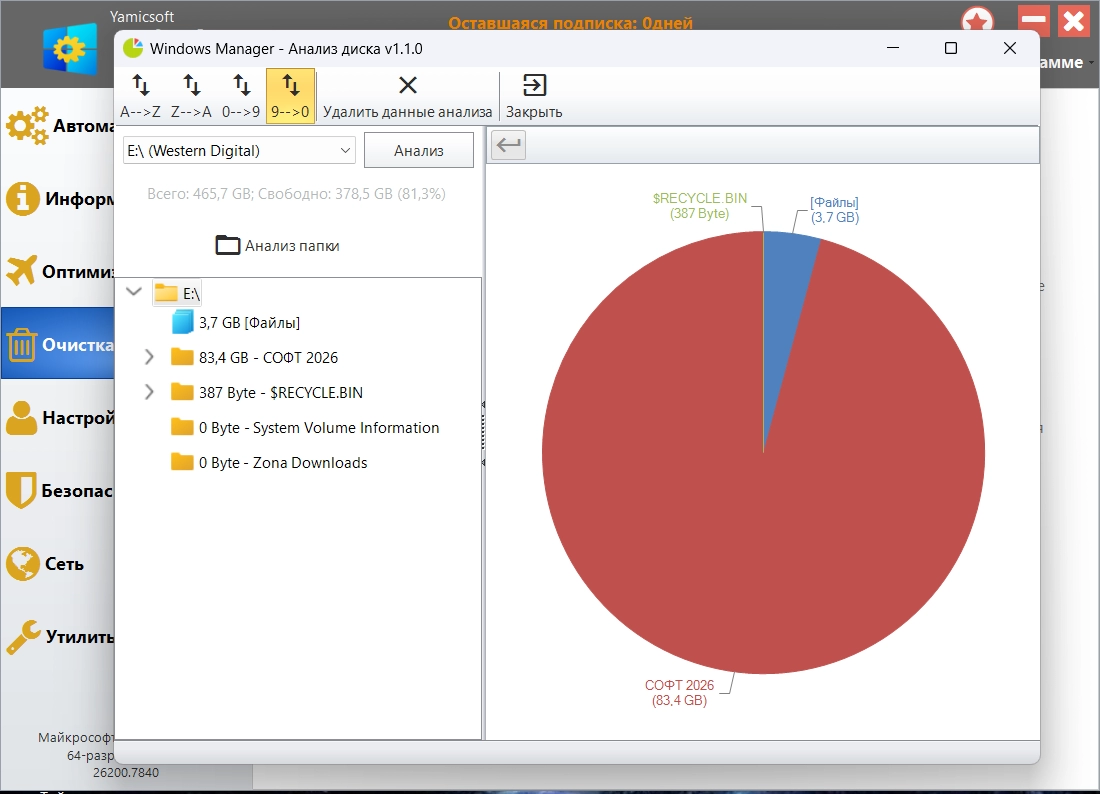
Task: Click folder icon of Zona Downloads
Action: click(182, 462)
